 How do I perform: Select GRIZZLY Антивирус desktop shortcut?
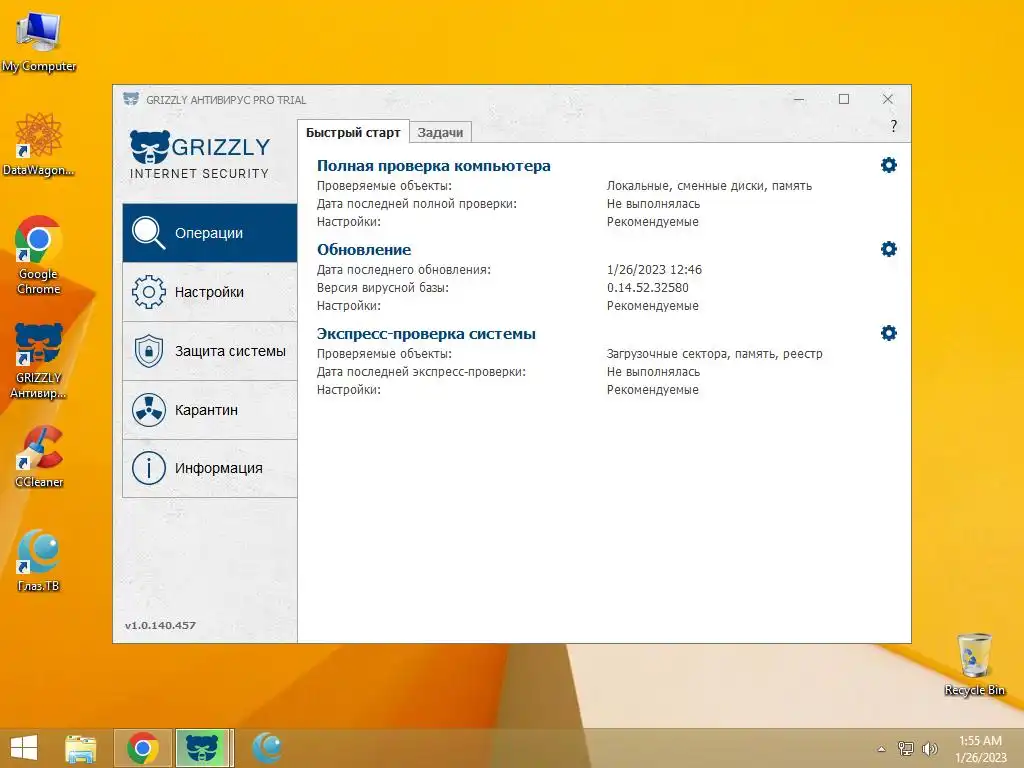click(39, 360)
